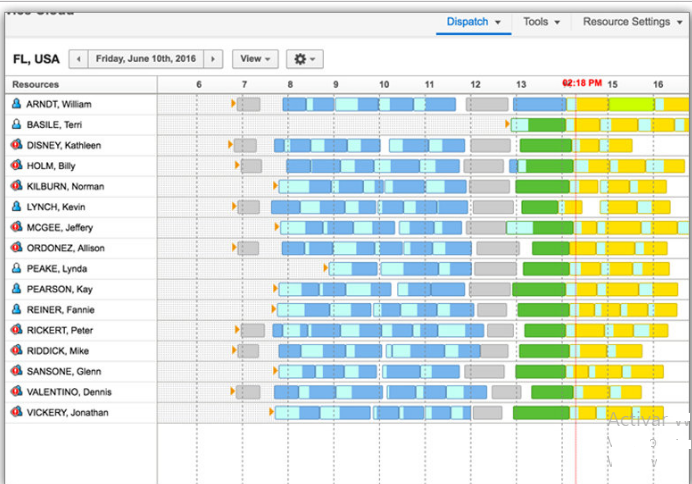Click orange start marker in ARNDT row
Image resolution: width=692 pixels, height=484 pixels.
[x=234, y=103]
